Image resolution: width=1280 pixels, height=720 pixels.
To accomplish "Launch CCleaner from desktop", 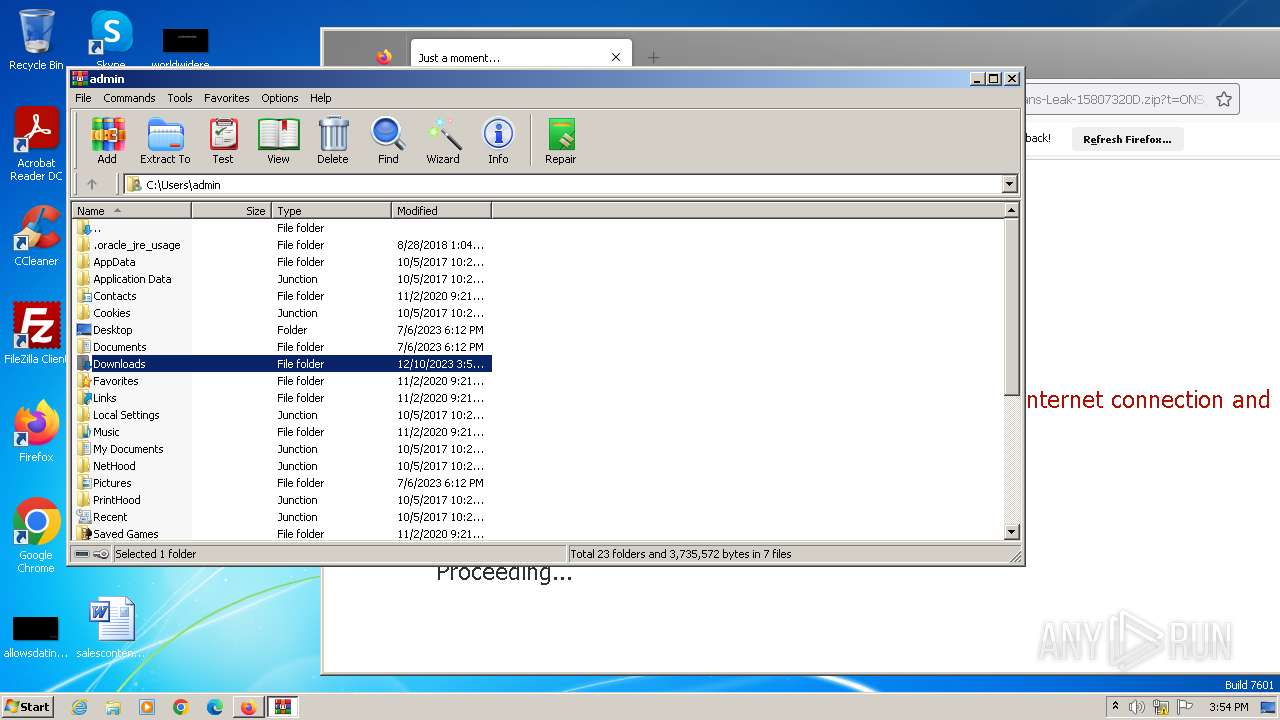I will point(36,236).
